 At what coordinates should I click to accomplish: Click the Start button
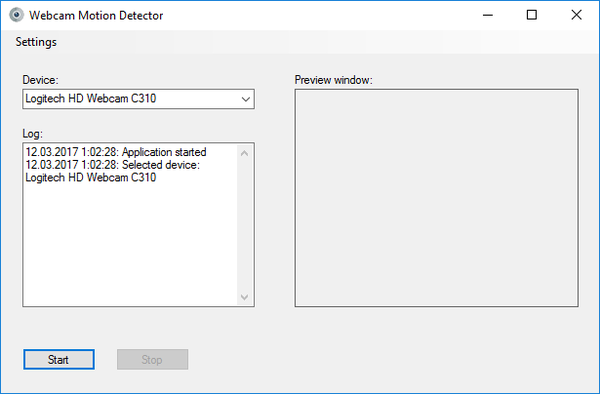point(59,359)
